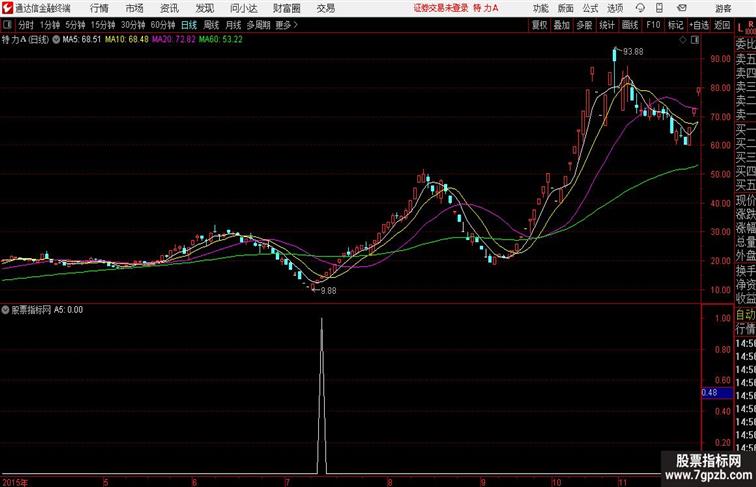756x487 pixels.
Task: Open the 交易 menu
Action: [x=325, y=8]
